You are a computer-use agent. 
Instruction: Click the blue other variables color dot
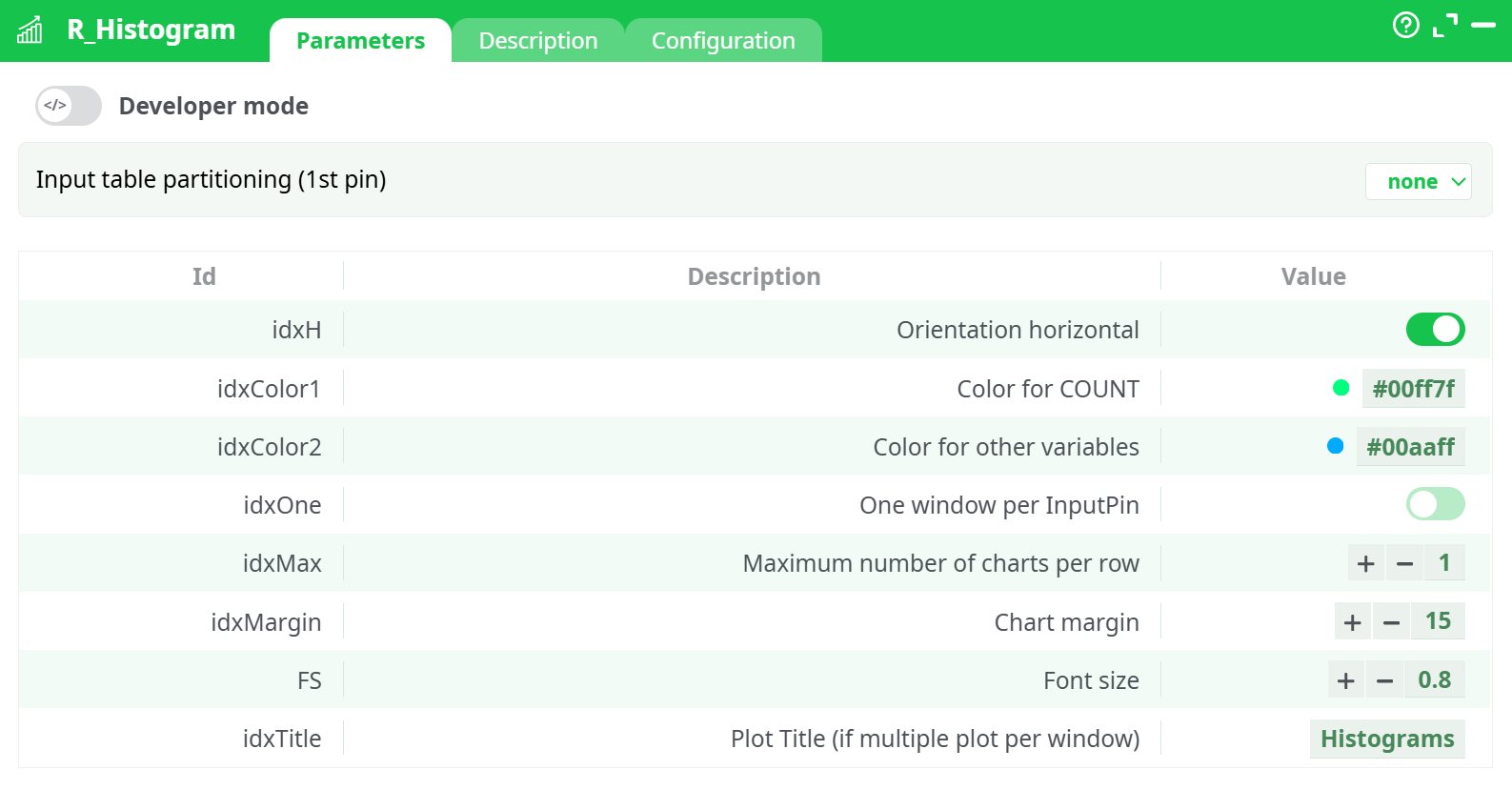pos(1335,446)
